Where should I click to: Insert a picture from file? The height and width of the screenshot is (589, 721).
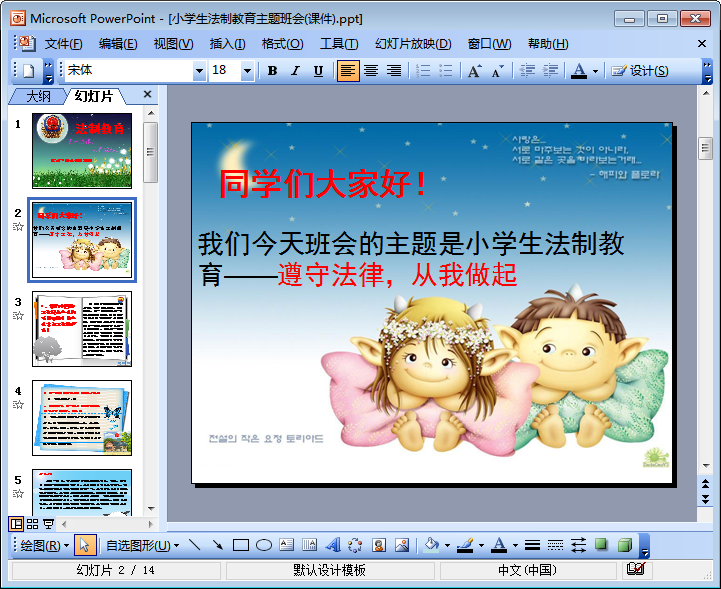click(x=402, y=545)
